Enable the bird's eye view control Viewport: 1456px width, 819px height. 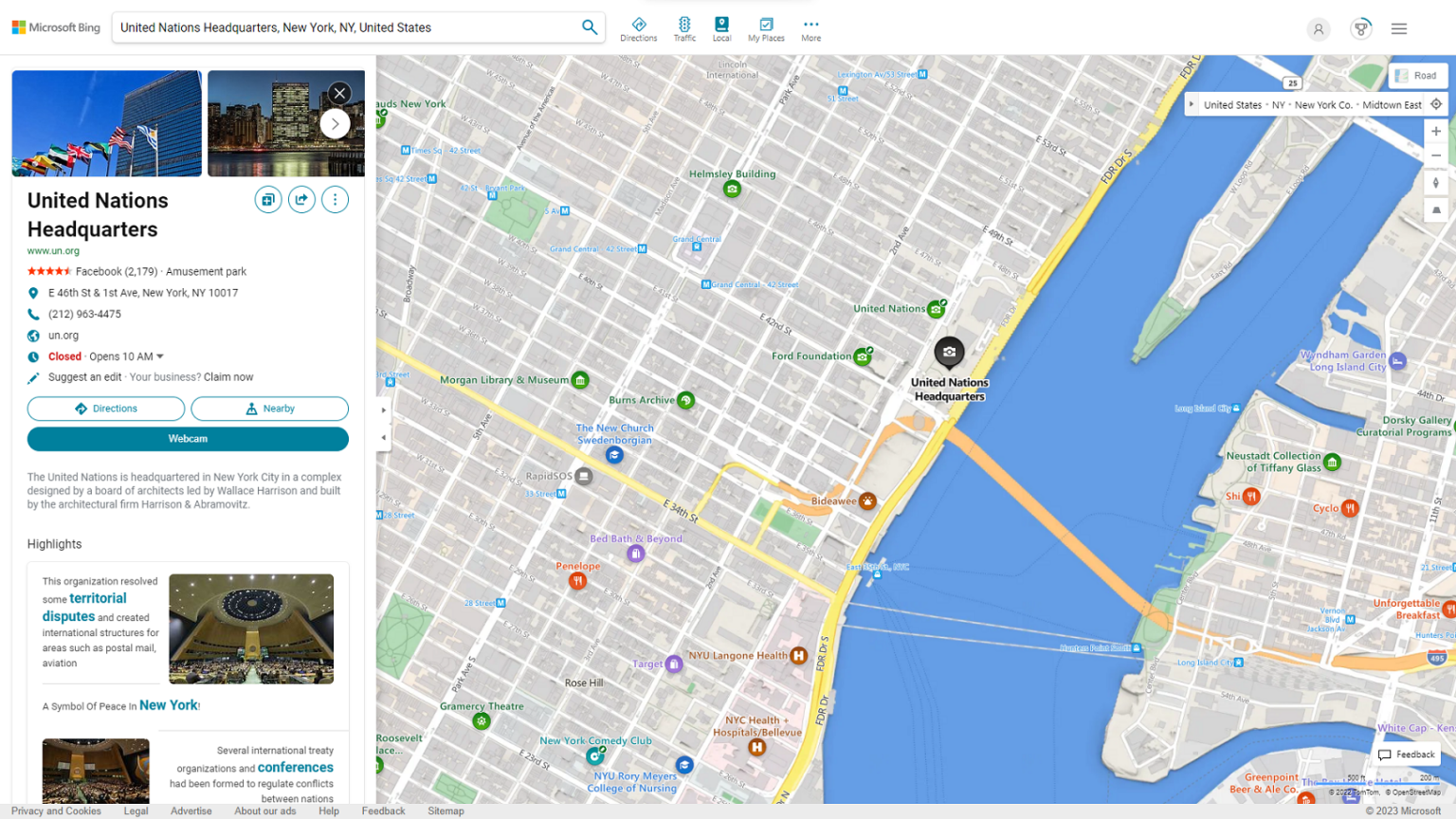tap(1436, 209)
